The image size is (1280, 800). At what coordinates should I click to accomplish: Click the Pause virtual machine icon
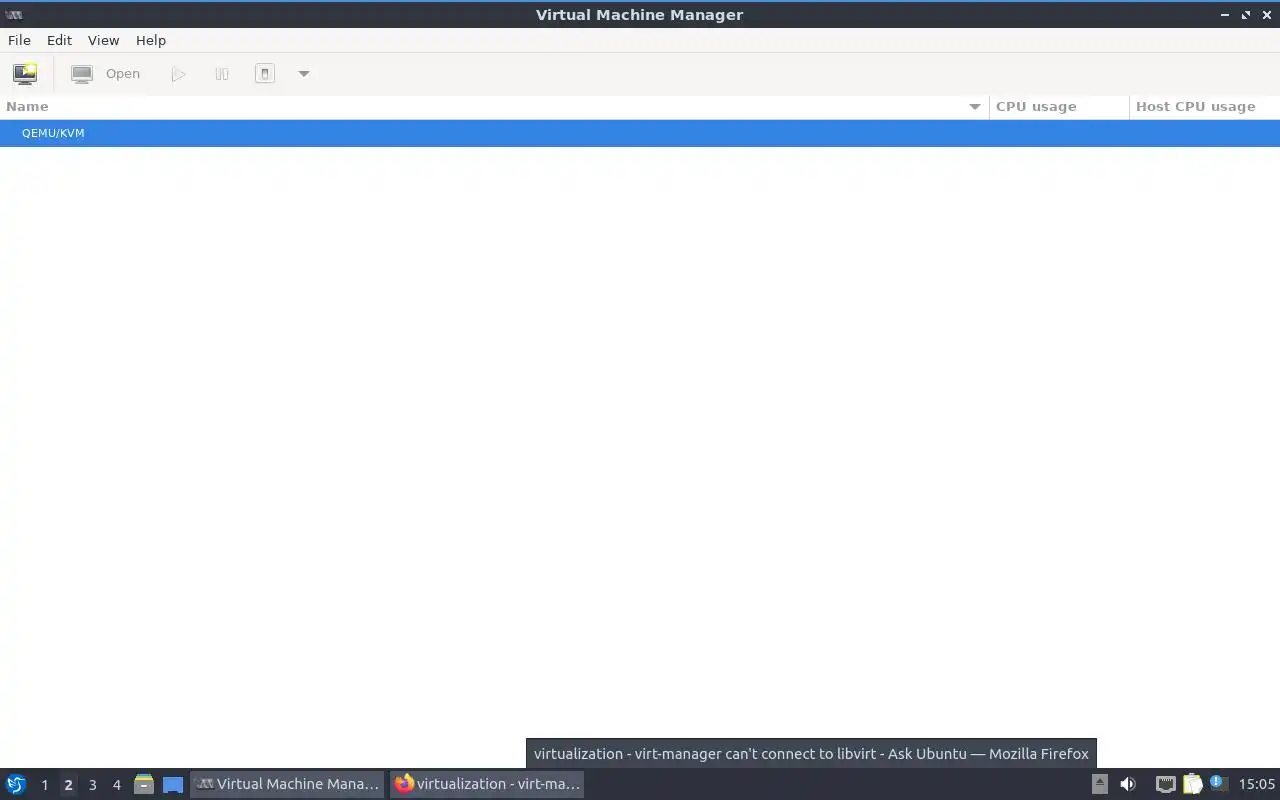[222, 74]
